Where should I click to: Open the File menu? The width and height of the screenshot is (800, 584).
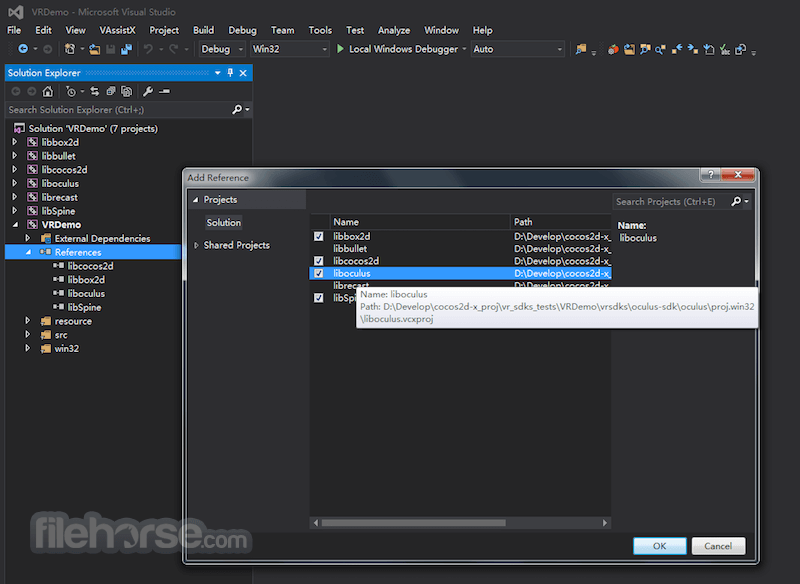click(14, 30)
